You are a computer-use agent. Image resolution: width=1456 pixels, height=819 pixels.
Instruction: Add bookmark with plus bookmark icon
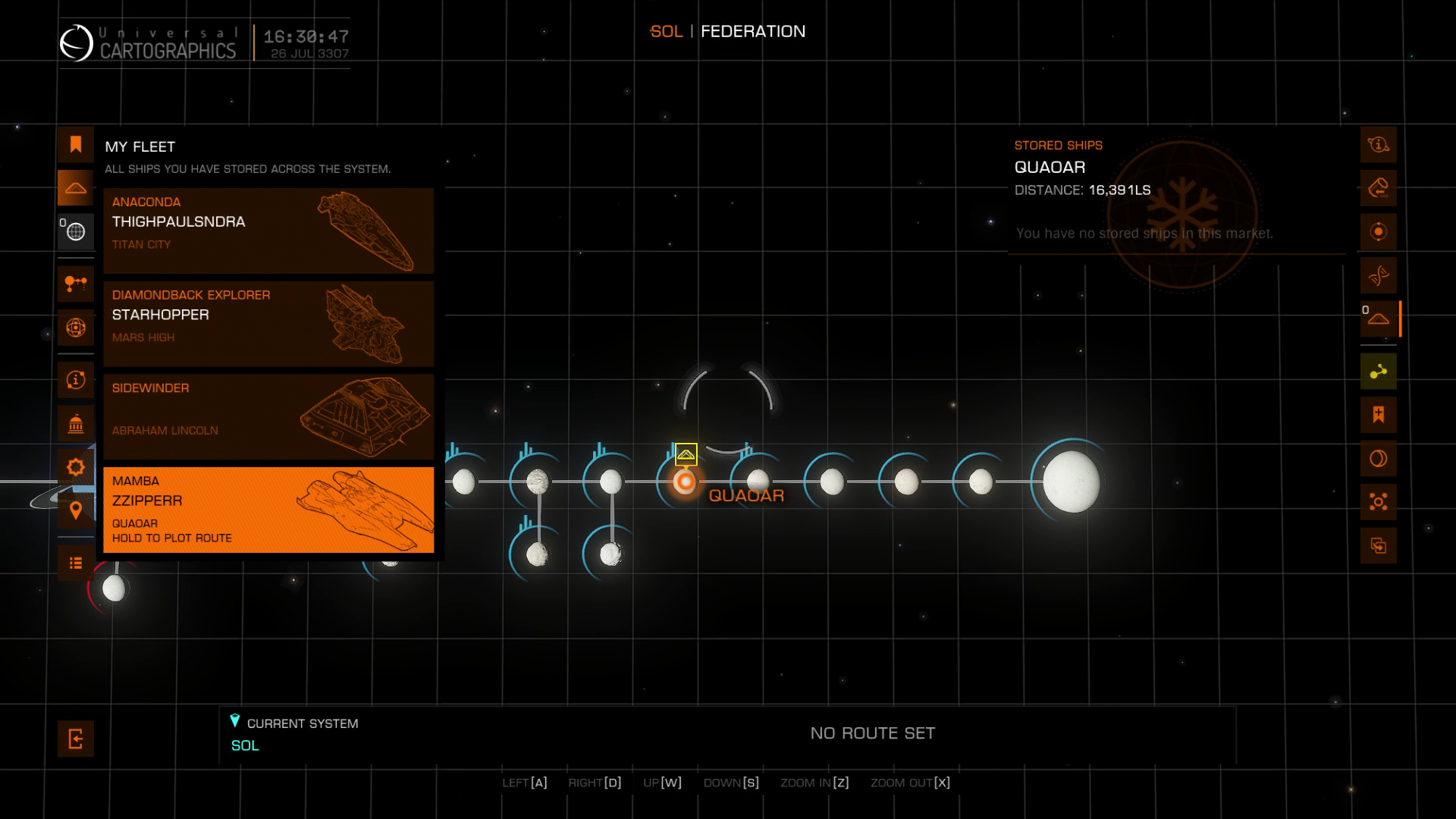point(1379,415)
